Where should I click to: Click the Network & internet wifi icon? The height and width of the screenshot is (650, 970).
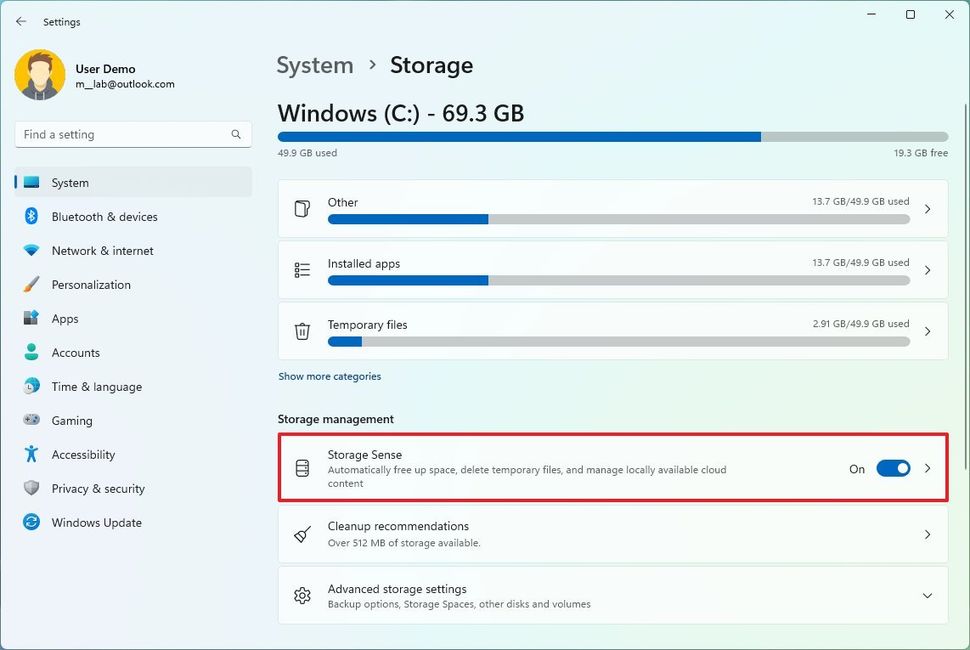coord(31,251)
